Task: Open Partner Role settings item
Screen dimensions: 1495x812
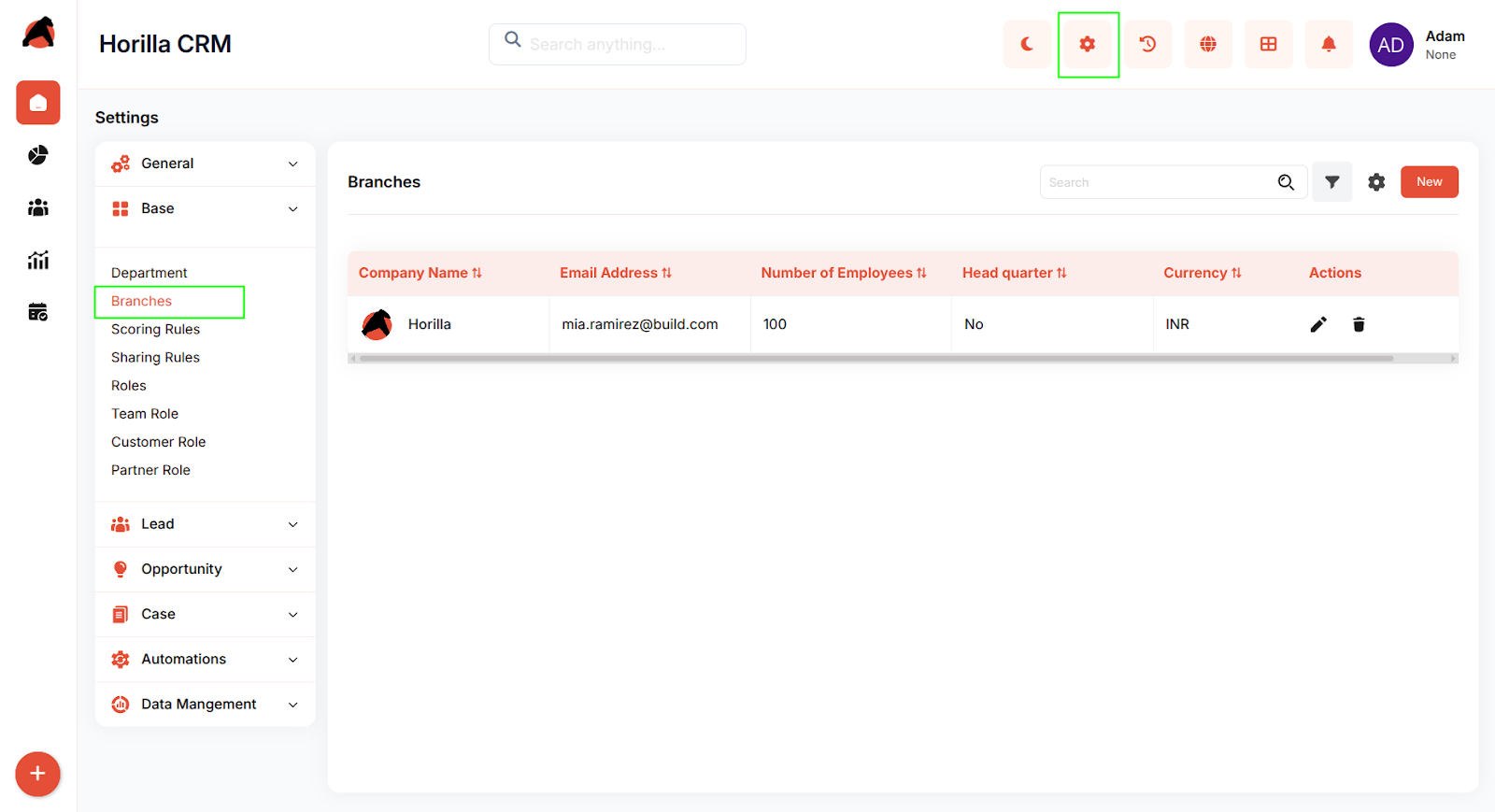Action: point(150,469)
